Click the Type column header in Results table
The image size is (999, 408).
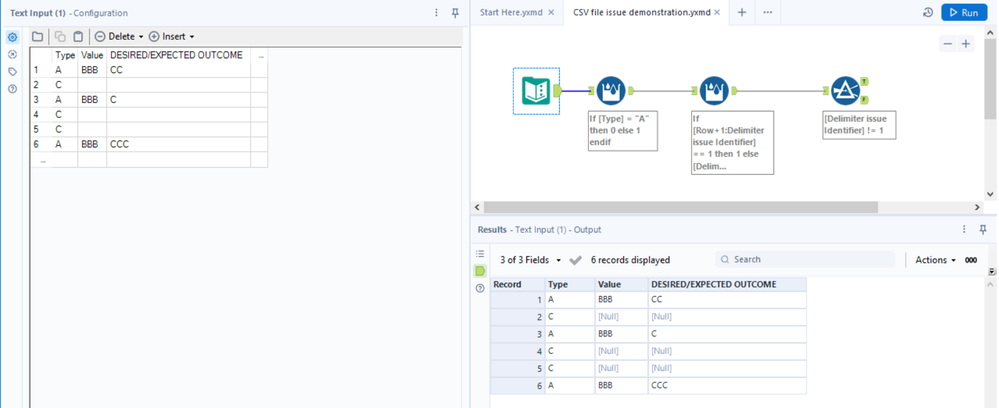(570, 284)
